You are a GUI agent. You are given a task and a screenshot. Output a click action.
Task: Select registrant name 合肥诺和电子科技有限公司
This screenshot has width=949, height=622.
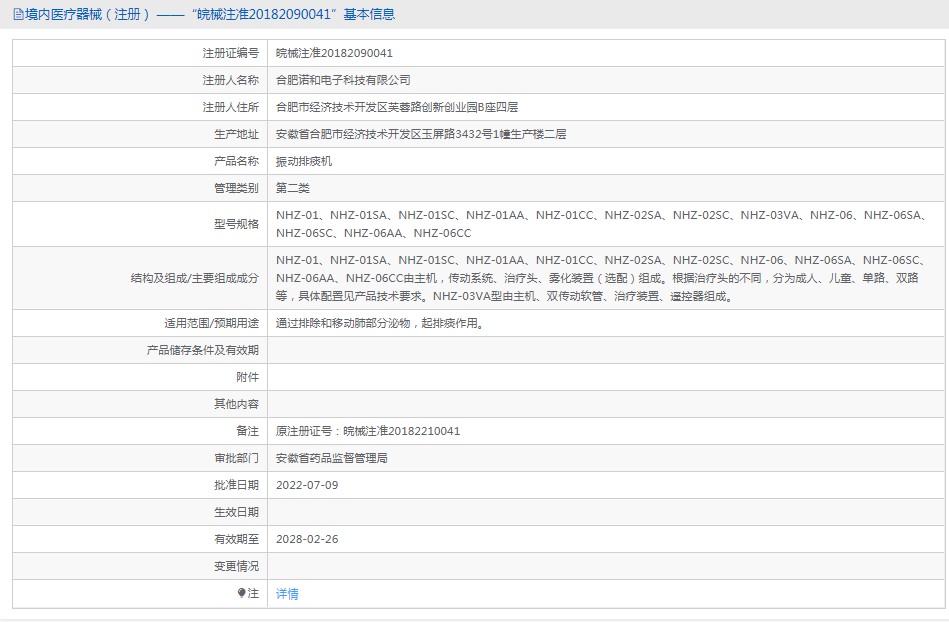click(343, 80)
